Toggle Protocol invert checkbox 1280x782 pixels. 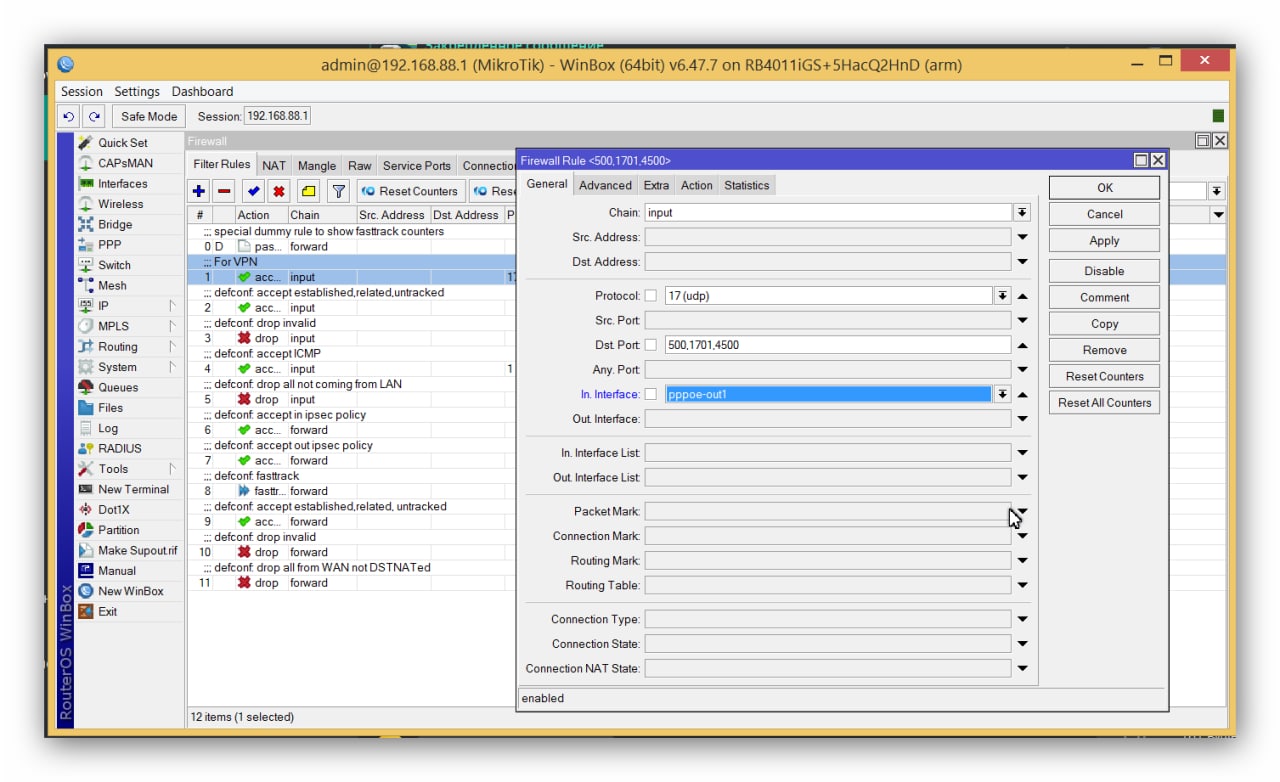click(651, 296)
